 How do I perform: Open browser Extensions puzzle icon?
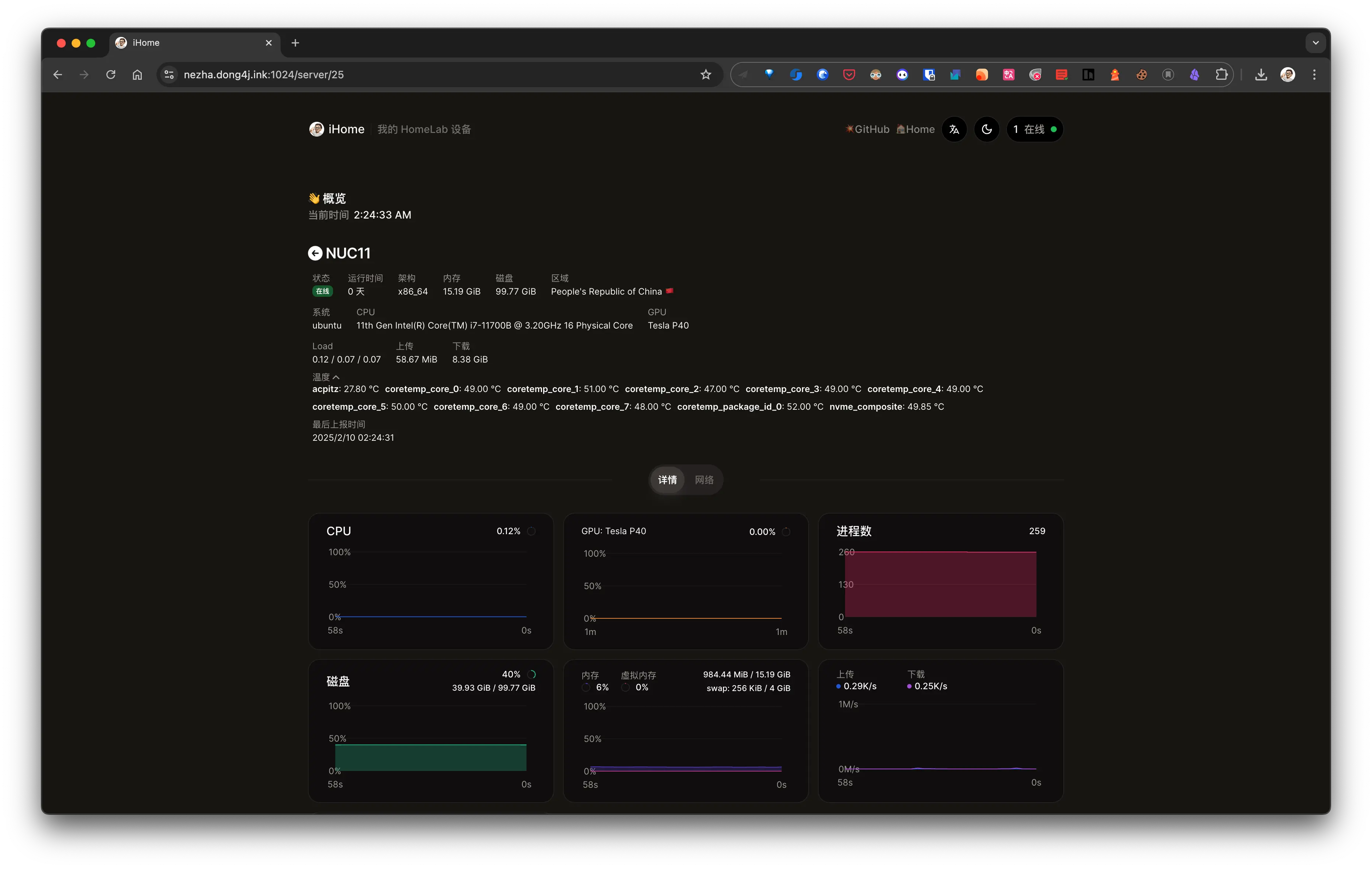point(1221,75)
